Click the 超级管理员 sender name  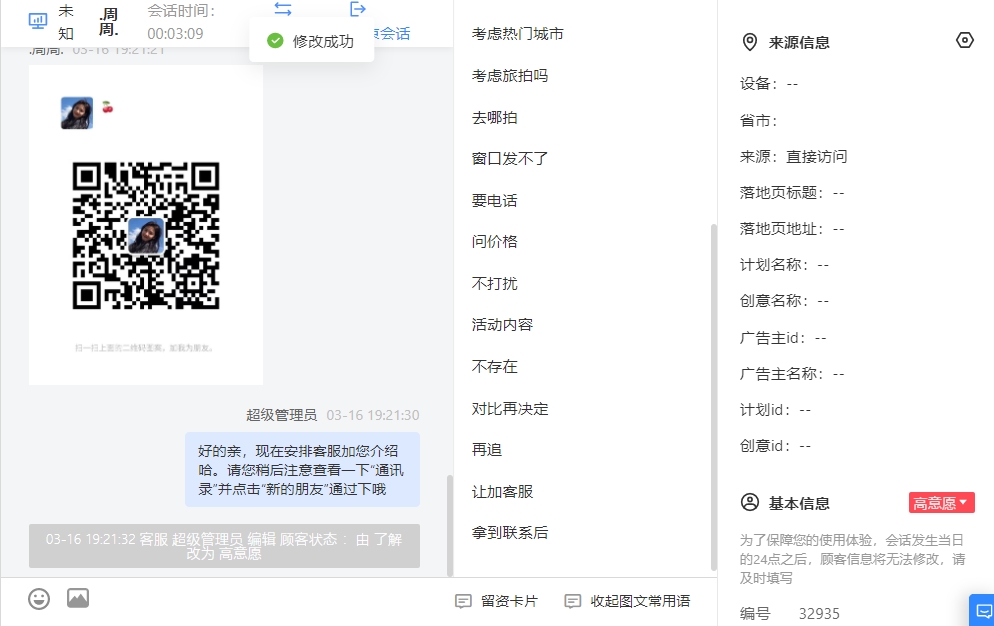281,415
